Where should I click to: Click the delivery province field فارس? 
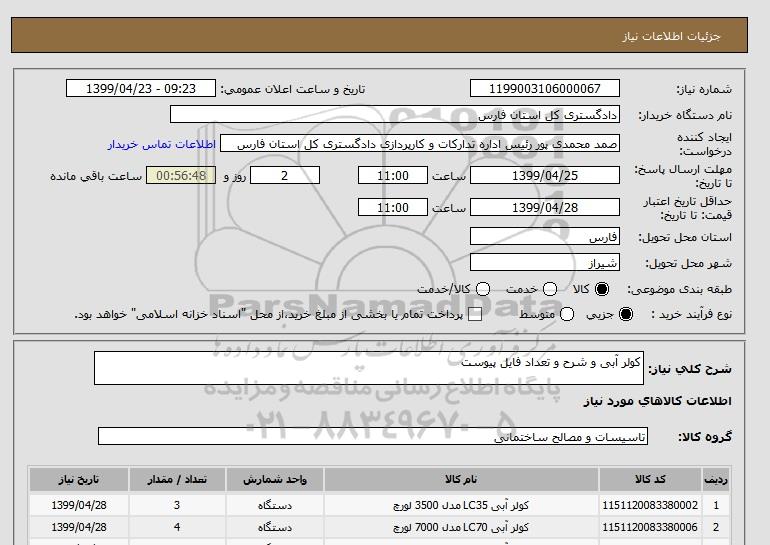[x=545, y=236]
